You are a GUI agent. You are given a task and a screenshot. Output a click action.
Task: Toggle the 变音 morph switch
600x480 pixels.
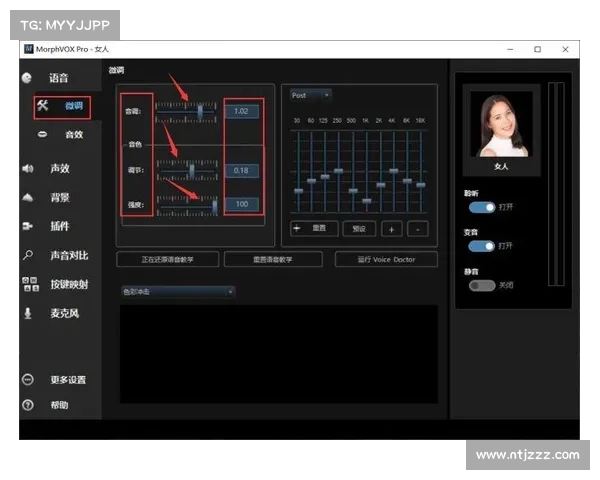[x=482, y=246]
